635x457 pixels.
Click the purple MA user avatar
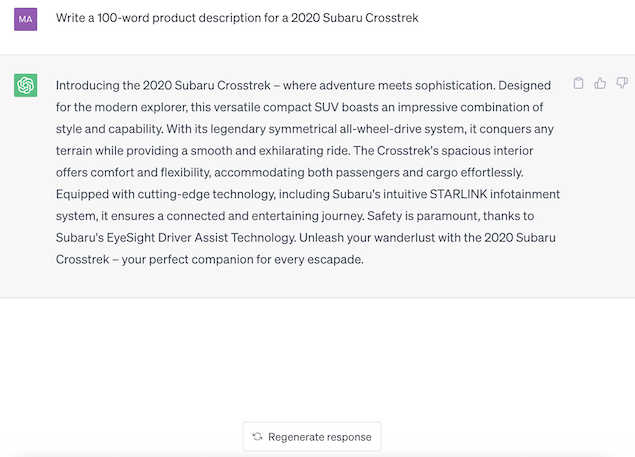(x=26, y=19)
